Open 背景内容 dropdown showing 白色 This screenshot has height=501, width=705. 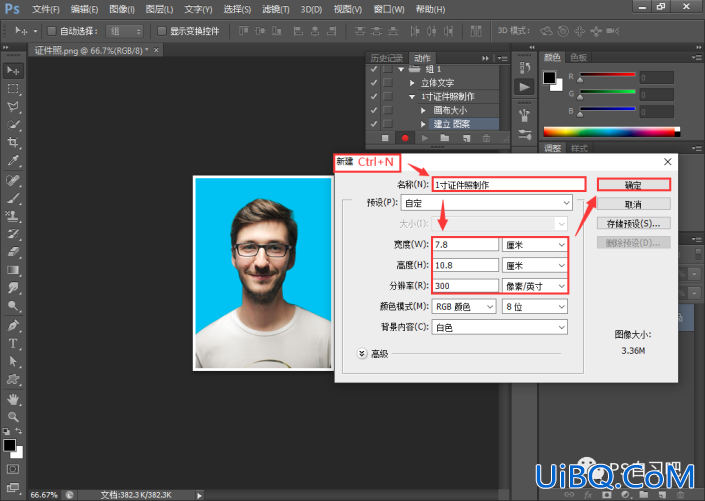pyautogui.click(x=500, y=327)
